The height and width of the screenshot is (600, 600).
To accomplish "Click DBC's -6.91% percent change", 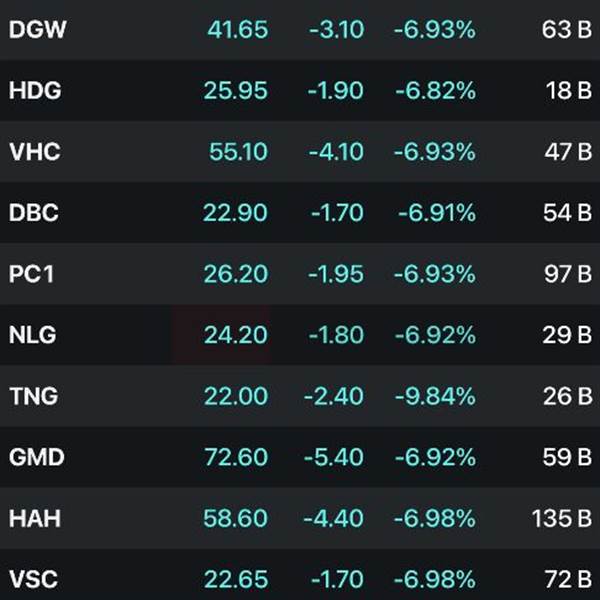I will (436, 213).
